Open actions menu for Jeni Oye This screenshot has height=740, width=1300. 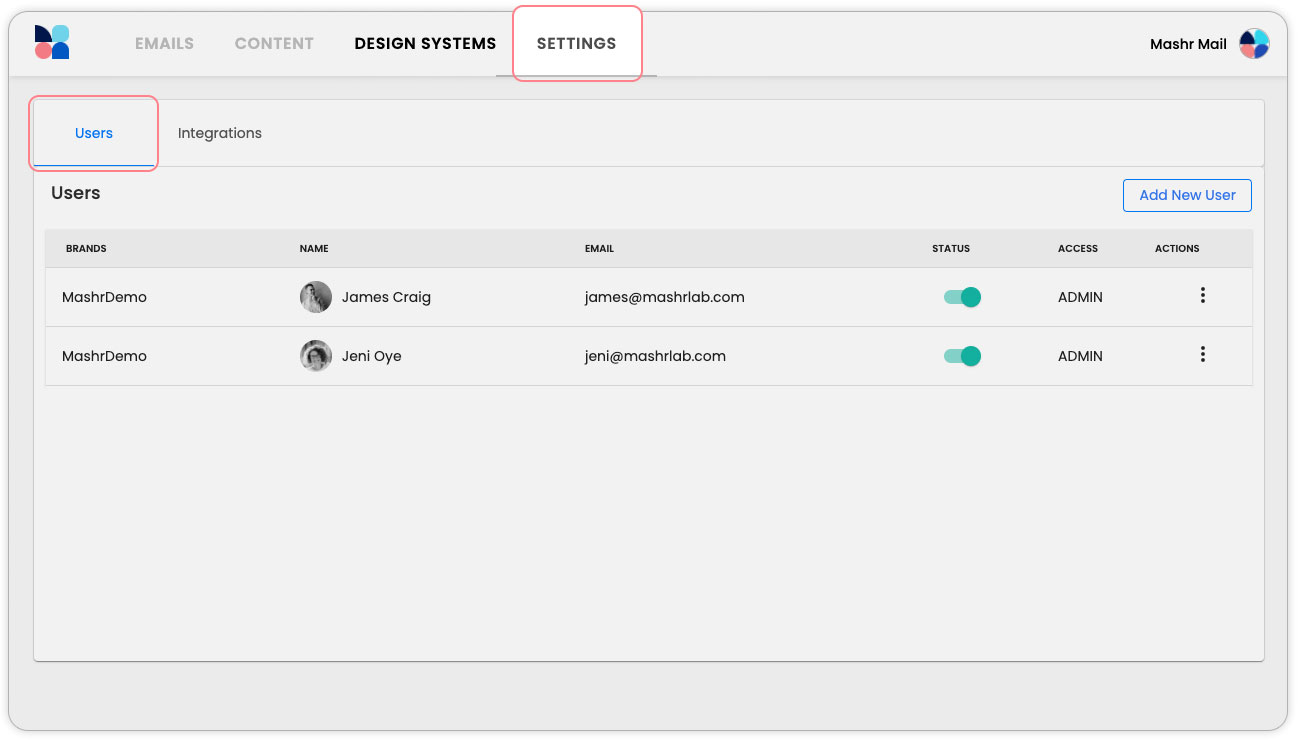click(x=1202, y=355)
